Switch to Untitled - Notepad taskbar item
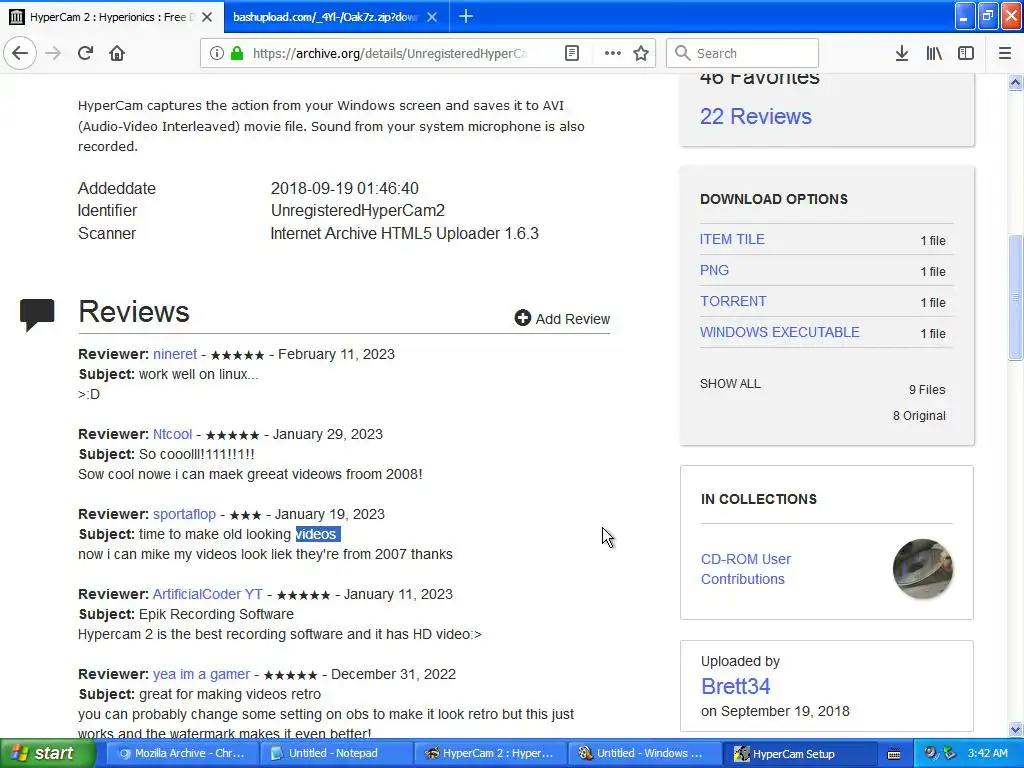 pyautogui.click(x=336, y=754)
